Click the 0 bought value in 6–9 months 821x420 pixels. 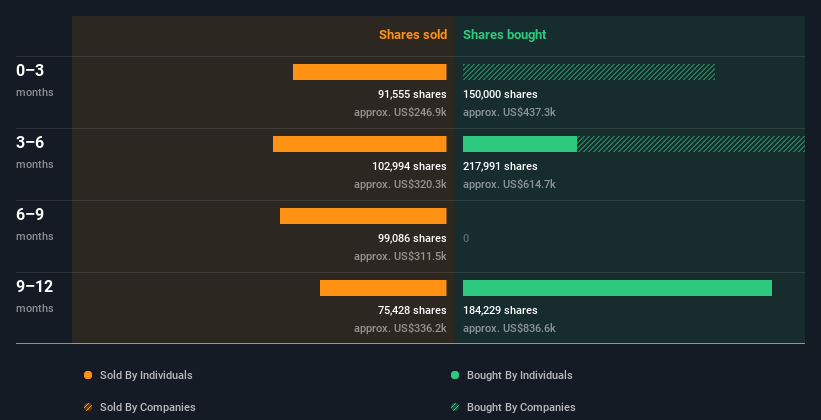pos(466,238)
